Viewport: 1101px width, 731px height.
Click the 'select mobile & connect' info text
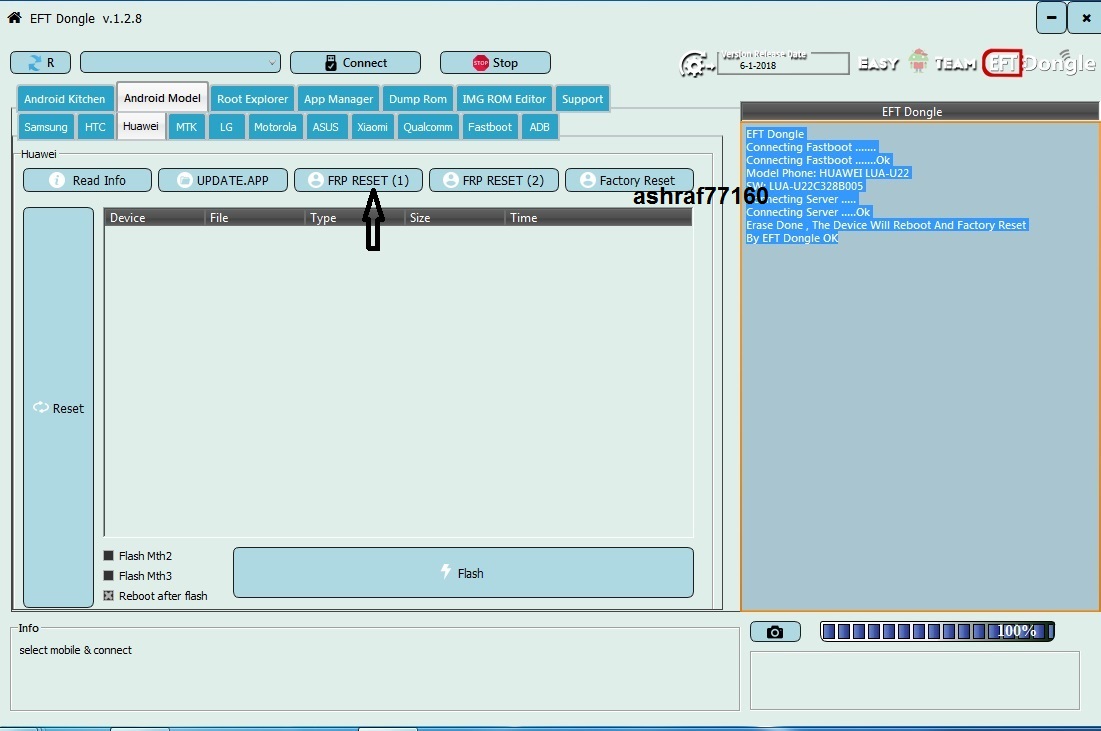[x=76, y=650]
